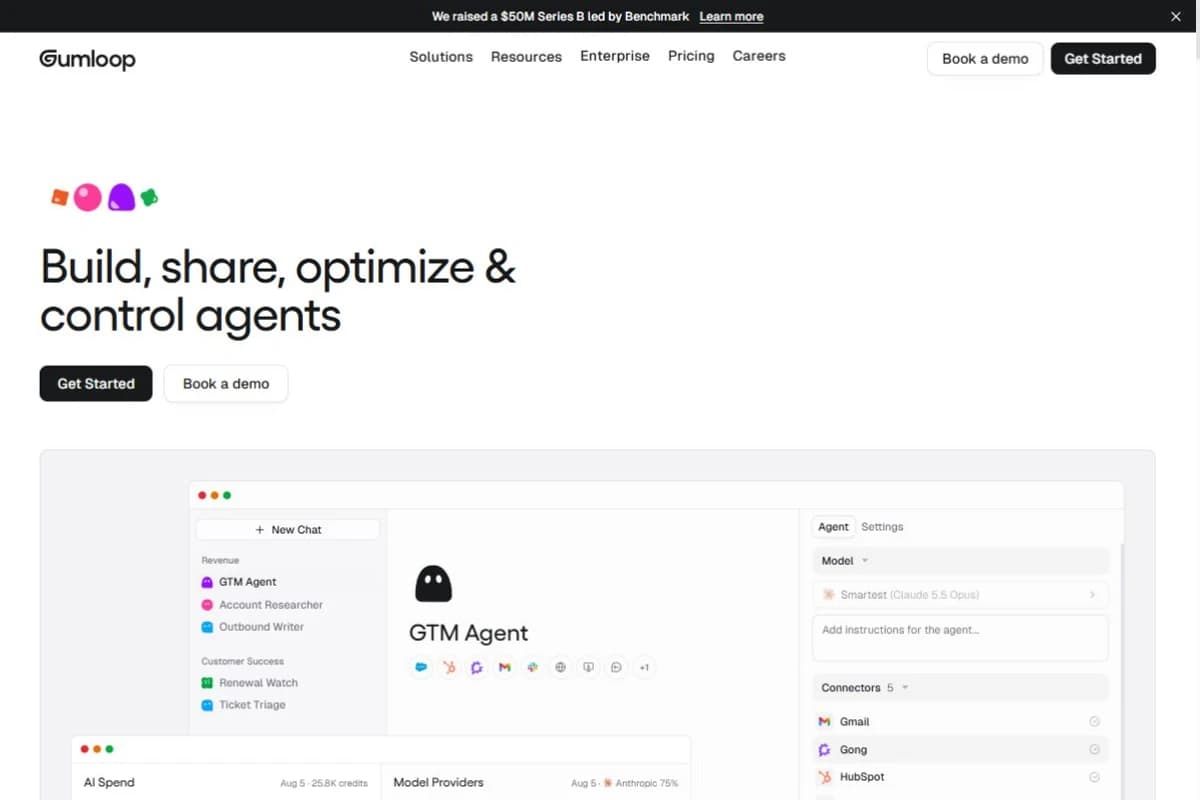Viewport: 1200px width, 800px height.
Task: Visit the Careers page
Action: tap(759, 56)
